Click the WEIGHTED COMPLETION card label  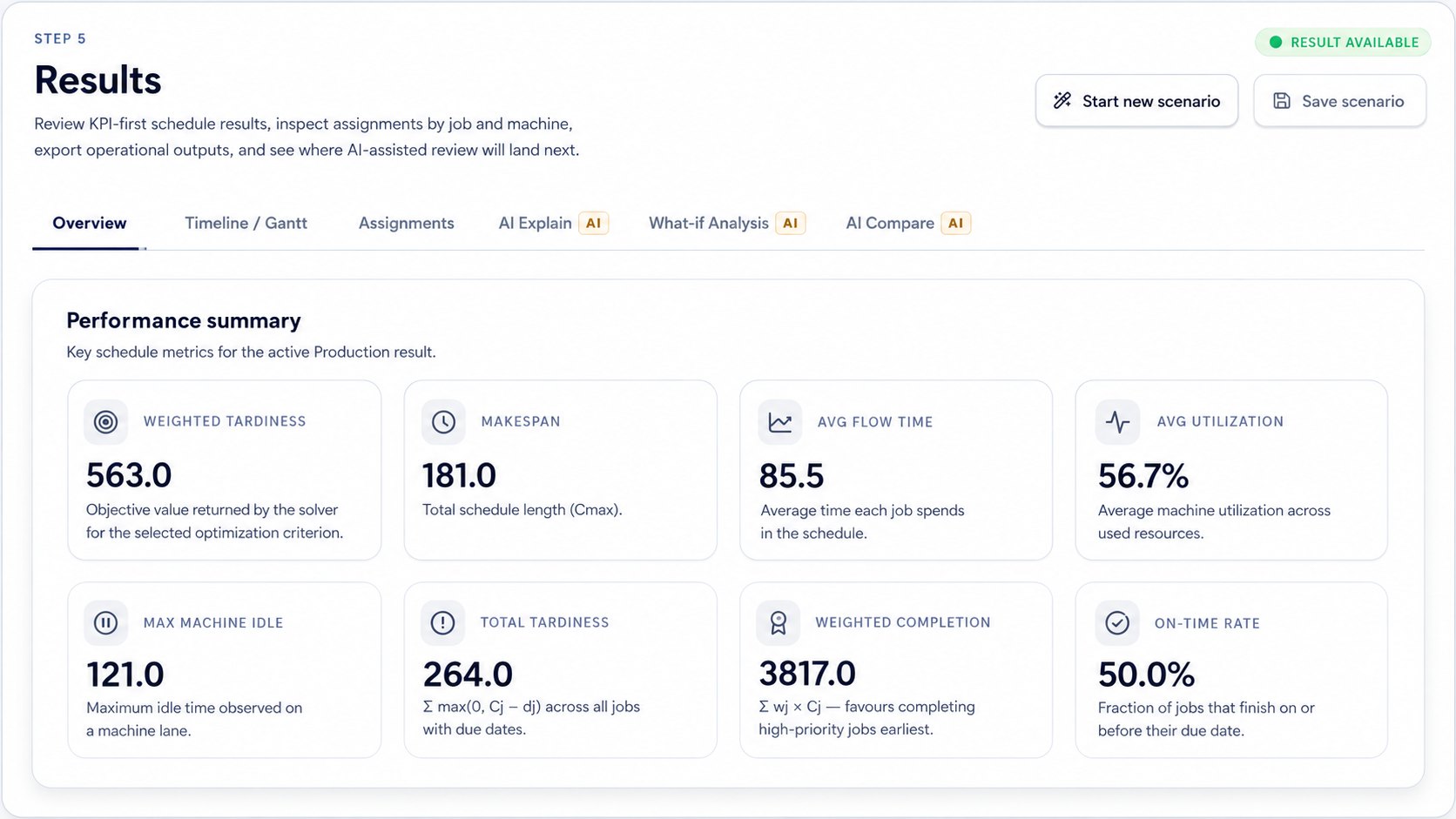click(903, 622)
